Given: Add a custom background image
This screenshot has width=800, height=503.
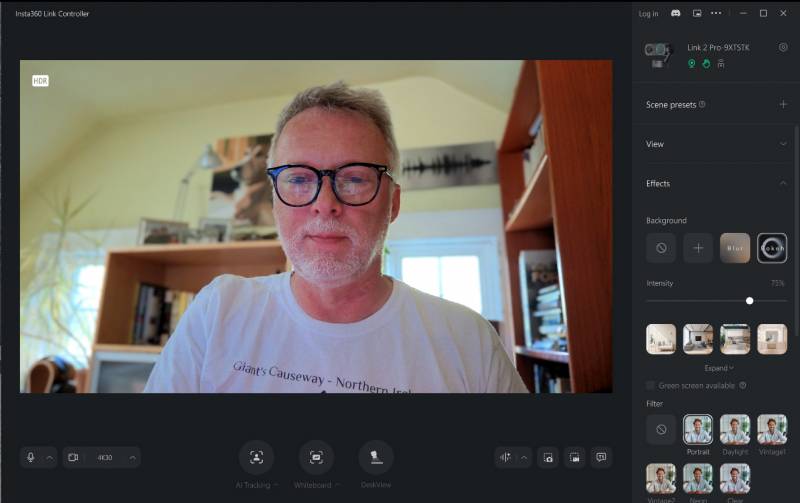Looking at the screenshot, I should tap(698, 248).
